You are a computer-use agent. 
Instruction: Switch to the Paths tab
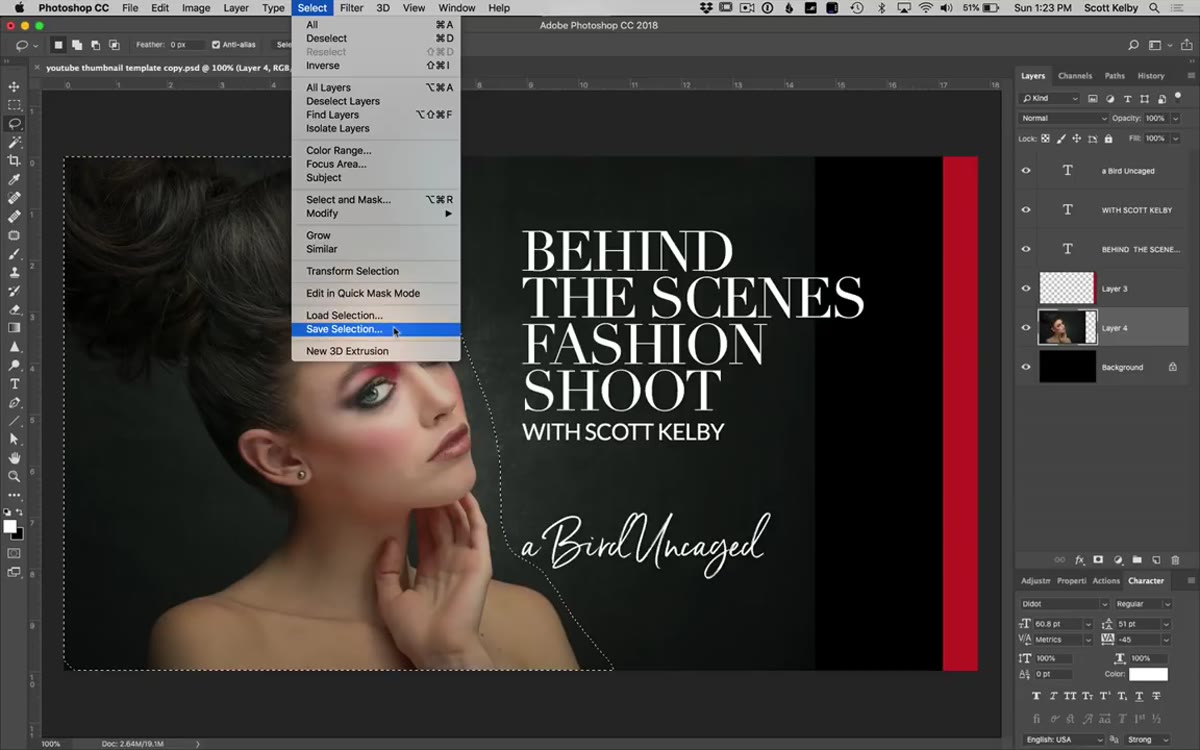point(1114,76)
